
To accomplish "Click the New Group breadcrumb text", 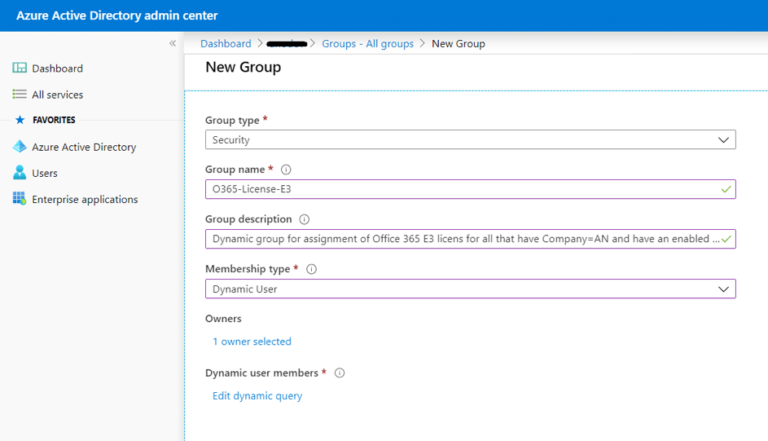I will tap(458, 44).
